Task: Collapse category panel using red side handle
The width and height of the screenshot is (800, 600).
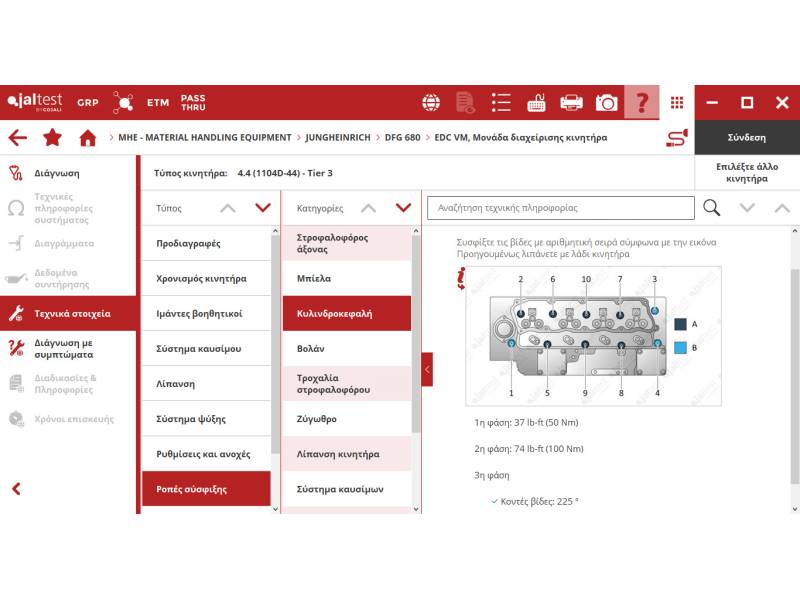Action: pos(427,369)
